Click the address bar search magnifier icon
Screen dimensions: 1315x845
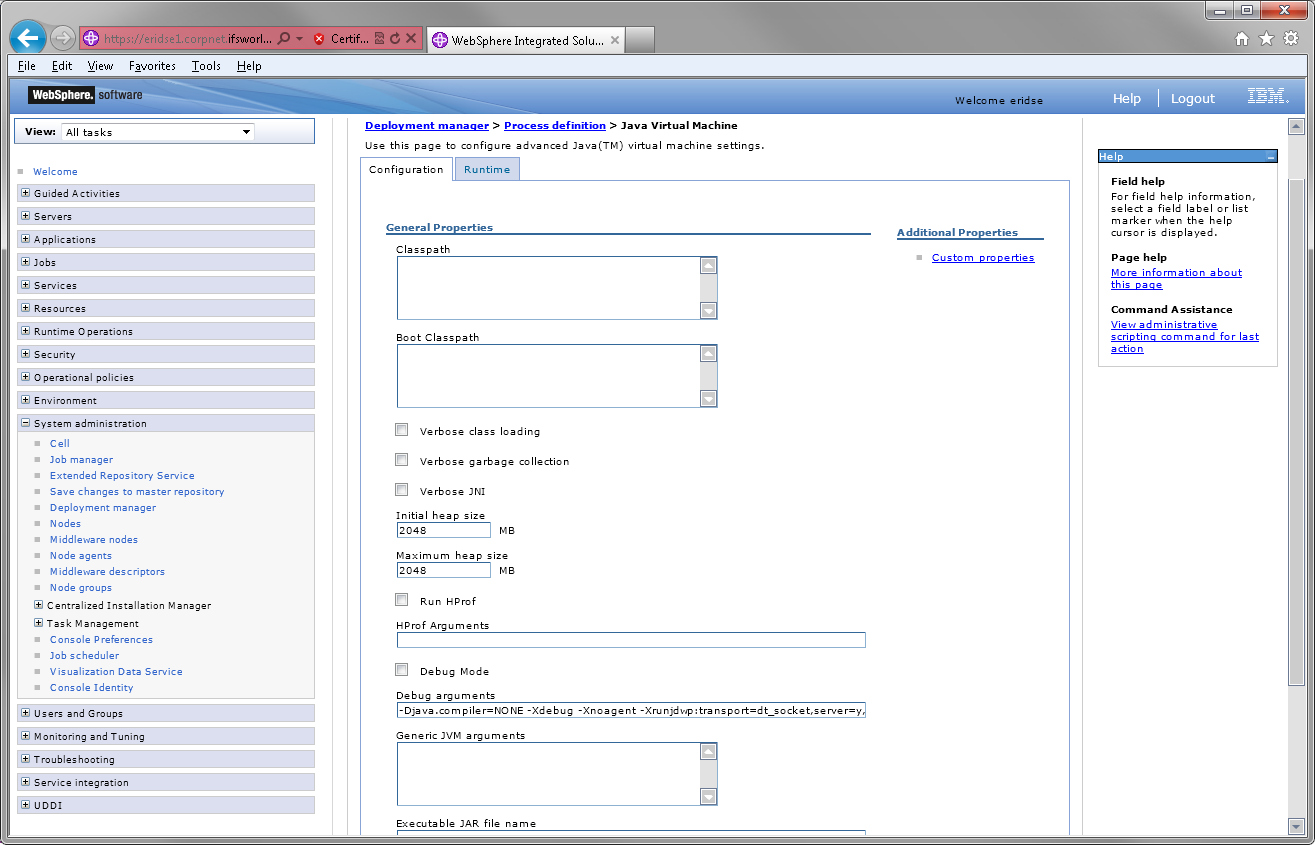click(284, 39)
